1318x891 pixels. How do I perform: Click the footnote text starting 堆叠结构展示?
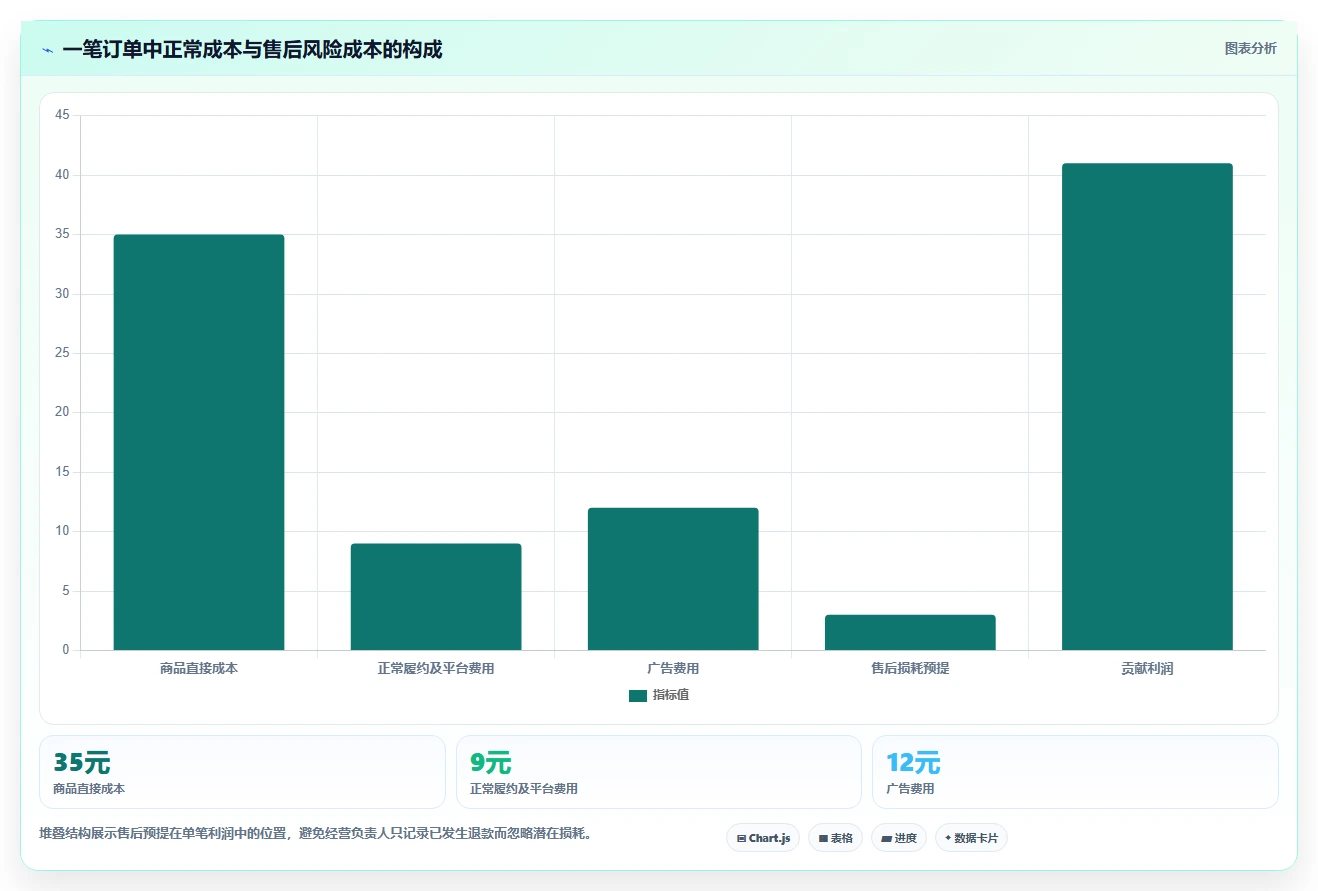point(315,833)
